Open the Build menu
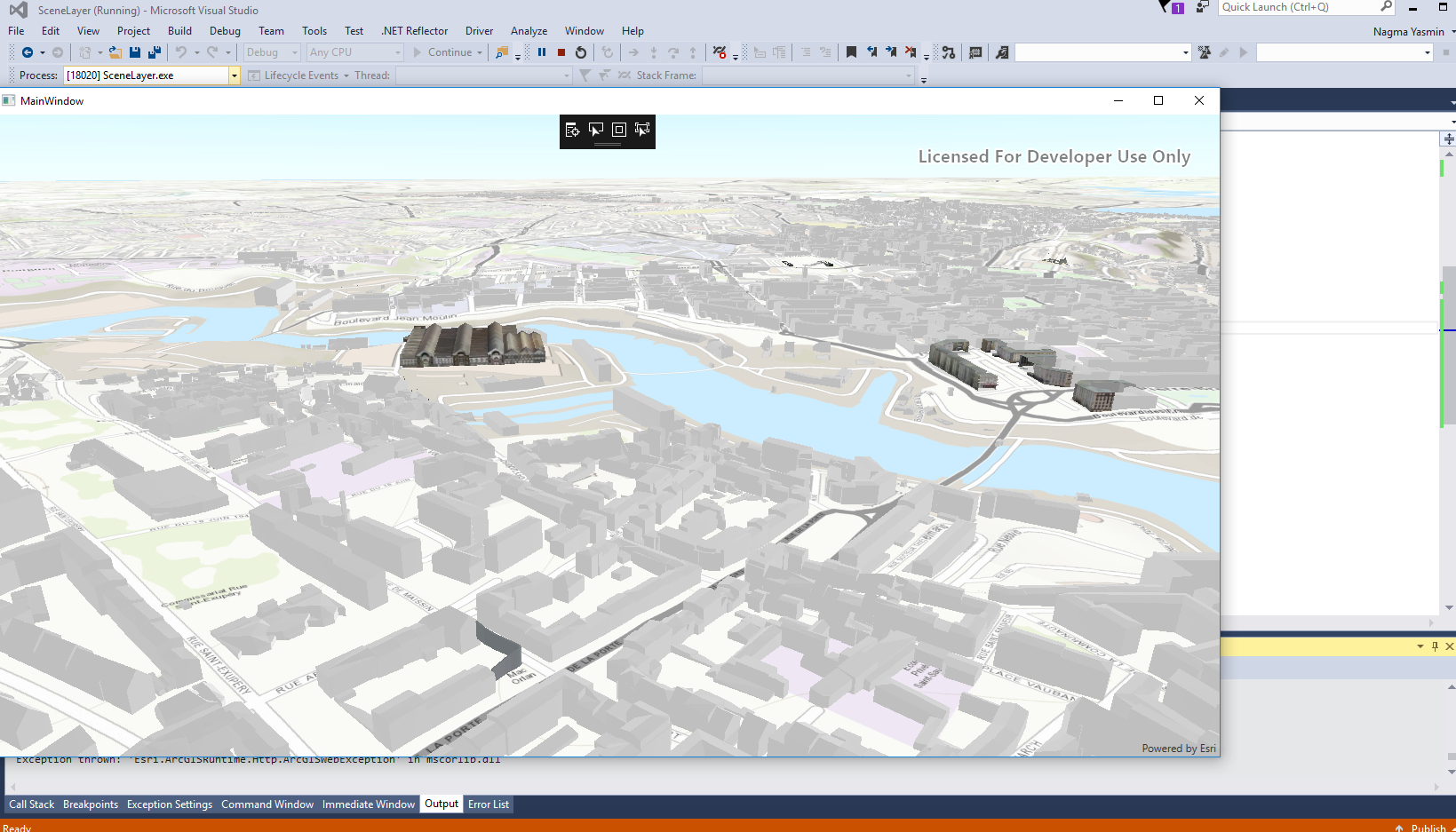This screenshot has height=832, width=1456. click(x=179, y=30)
